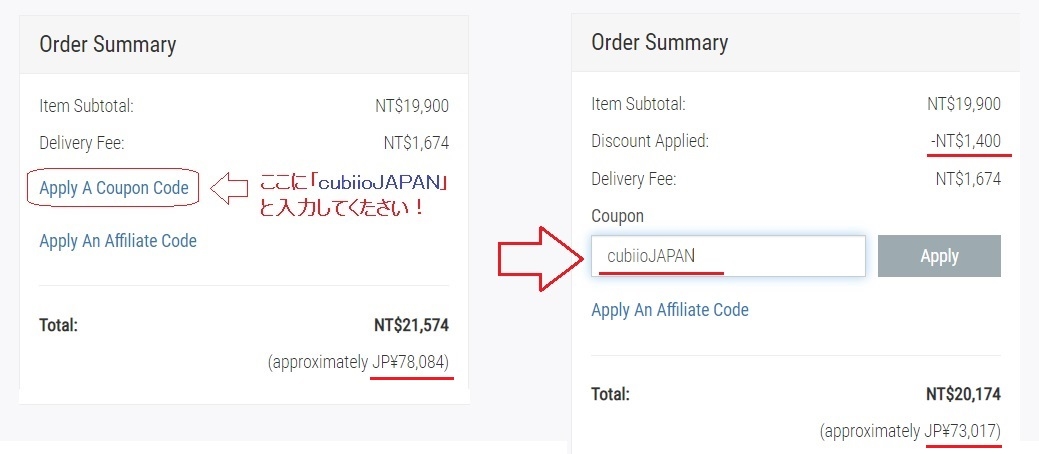This screenshot has width=1039, height=454.
Task: Click the -NT$1,400 discount amount
Action: point(965,141)
